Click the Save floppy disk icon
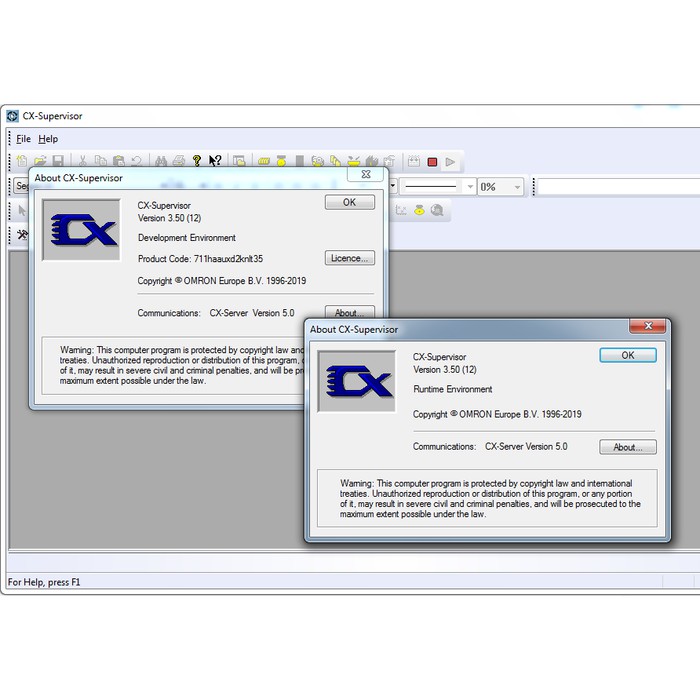 tap(58, 161)
